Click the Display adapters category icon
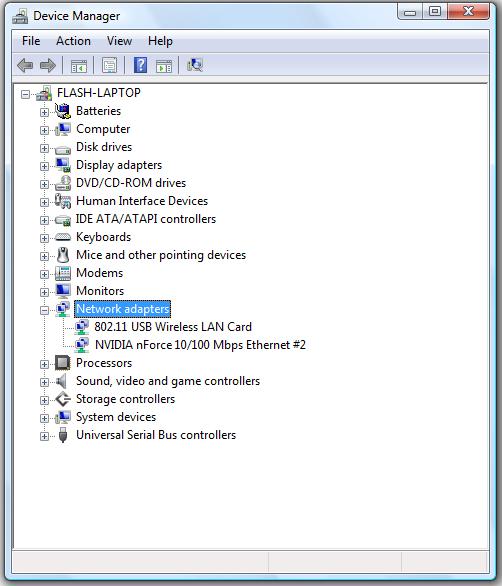 point(62,165)
